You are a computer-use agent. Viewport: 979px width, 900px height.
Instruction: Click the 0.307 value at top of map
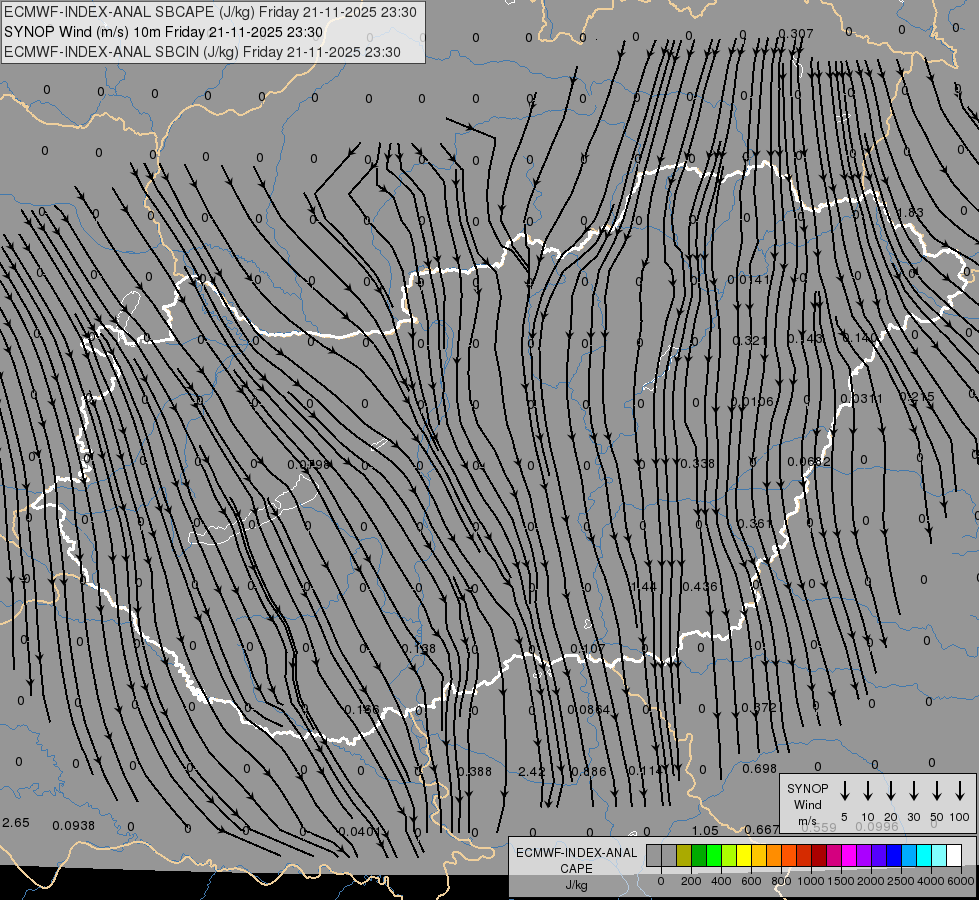point(795,34)
